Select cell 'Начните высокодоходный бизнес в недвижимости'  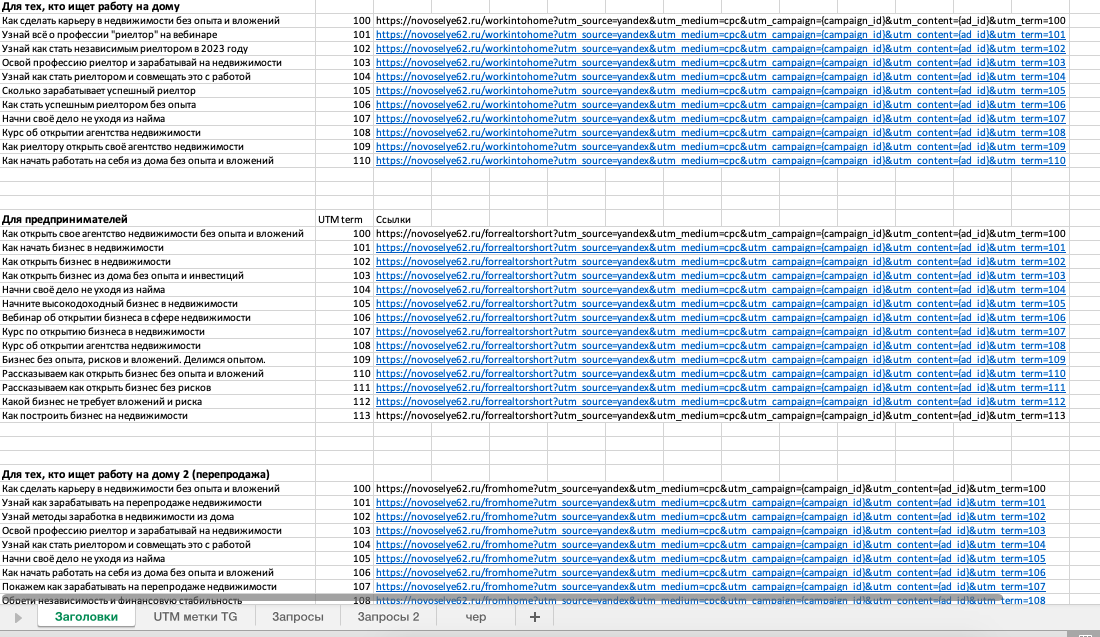click(158, 304)
